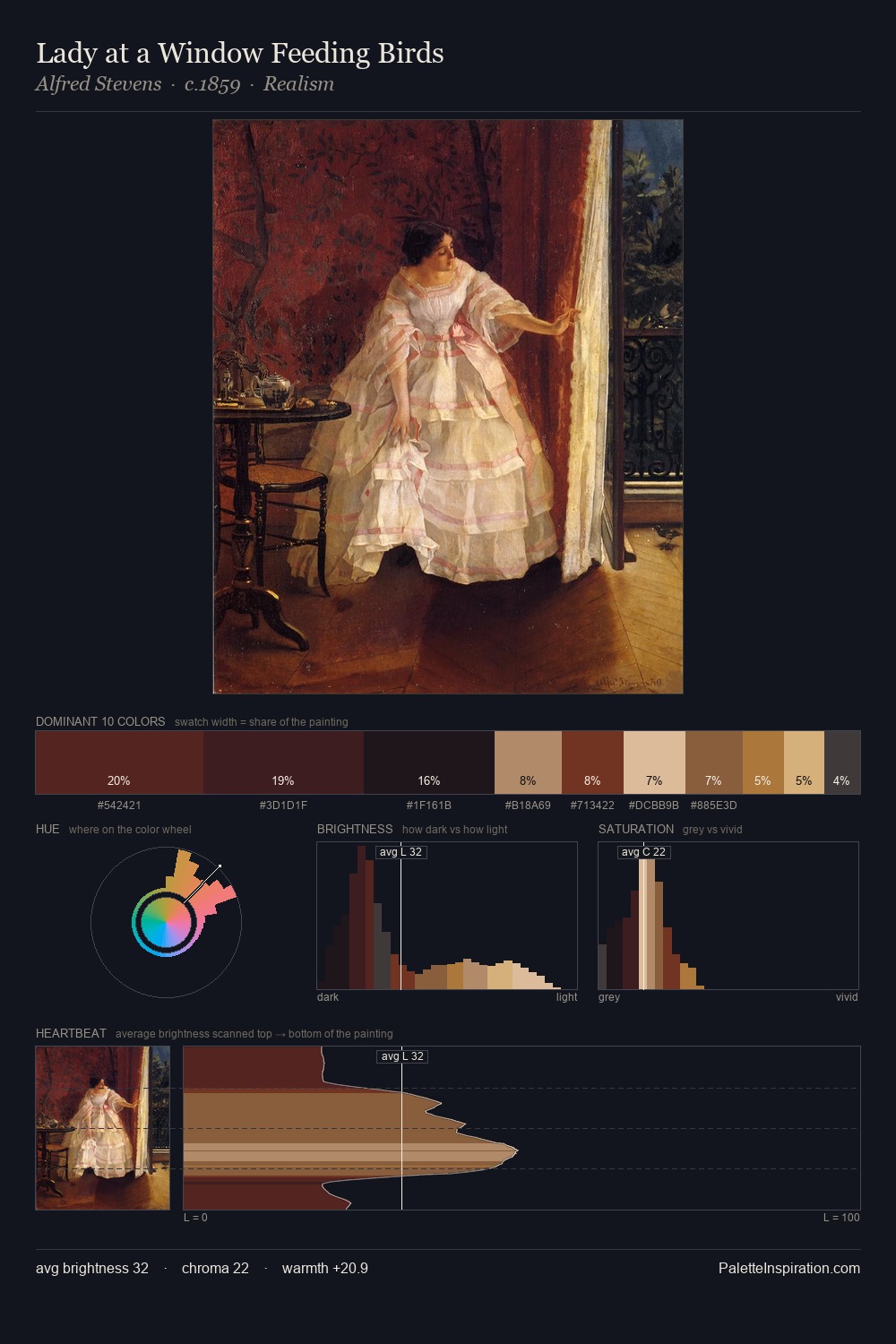The height and width of the screenshot is (1344, 896).
Task: Select the 5% ochre-orange swatch
Action: [x=762, y=762]
